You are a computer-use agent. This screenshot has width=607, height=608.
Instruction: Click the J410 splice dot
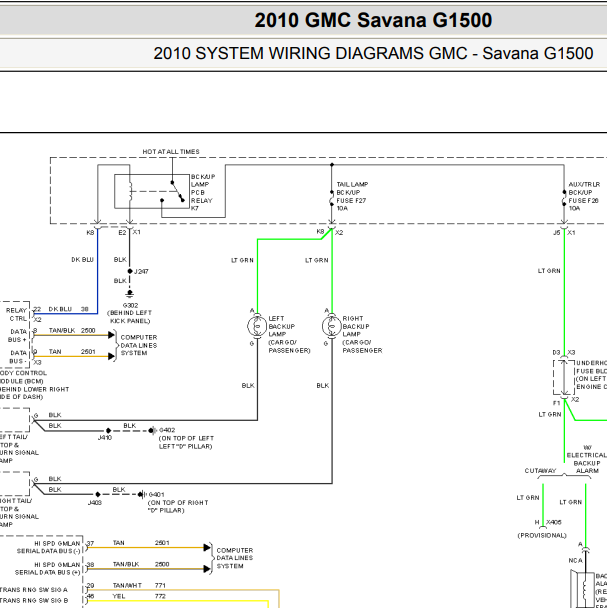(x=108, y=430)
